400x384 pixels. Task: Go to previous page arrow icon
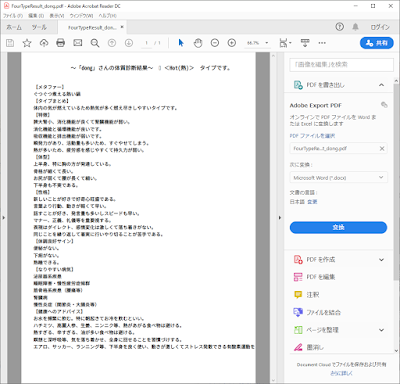(112, 43)
